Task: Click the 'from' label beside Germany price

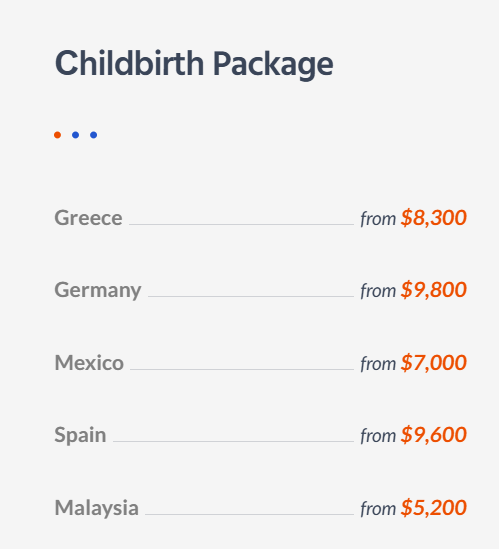Action: pos(378,291)
